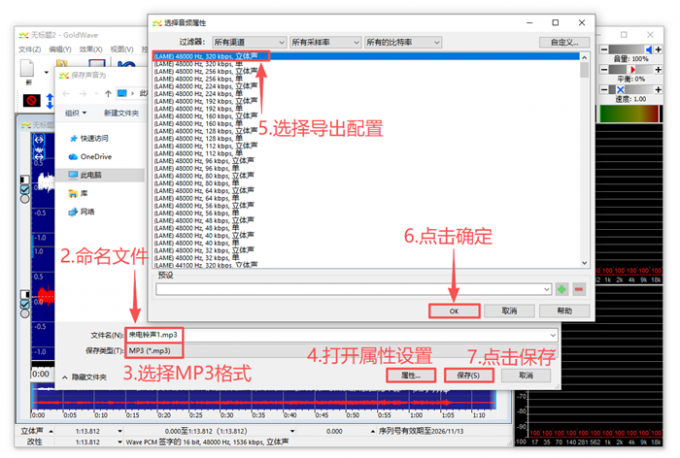The width and height of the screenshot is (680, 458).
Task: Open the 文件名 file name dropdown arrow
Action: click(553, 335)
